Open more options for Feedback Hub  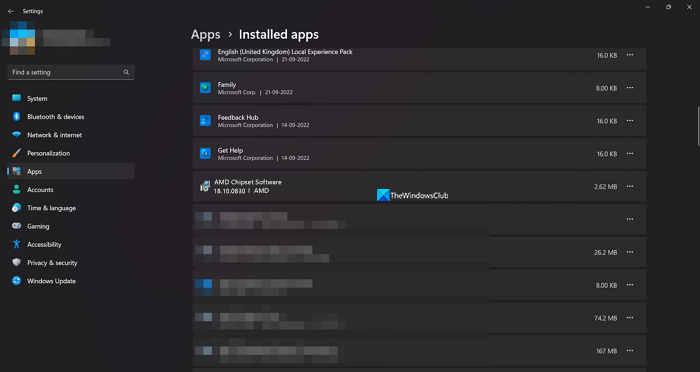tap(630, 121)
